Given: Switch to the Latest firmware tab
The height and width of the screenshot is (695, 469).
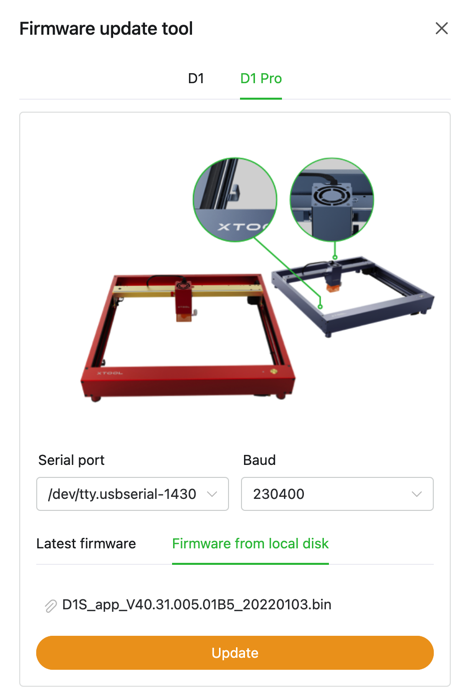Looking at the screenshot, I should pos(86,543).
